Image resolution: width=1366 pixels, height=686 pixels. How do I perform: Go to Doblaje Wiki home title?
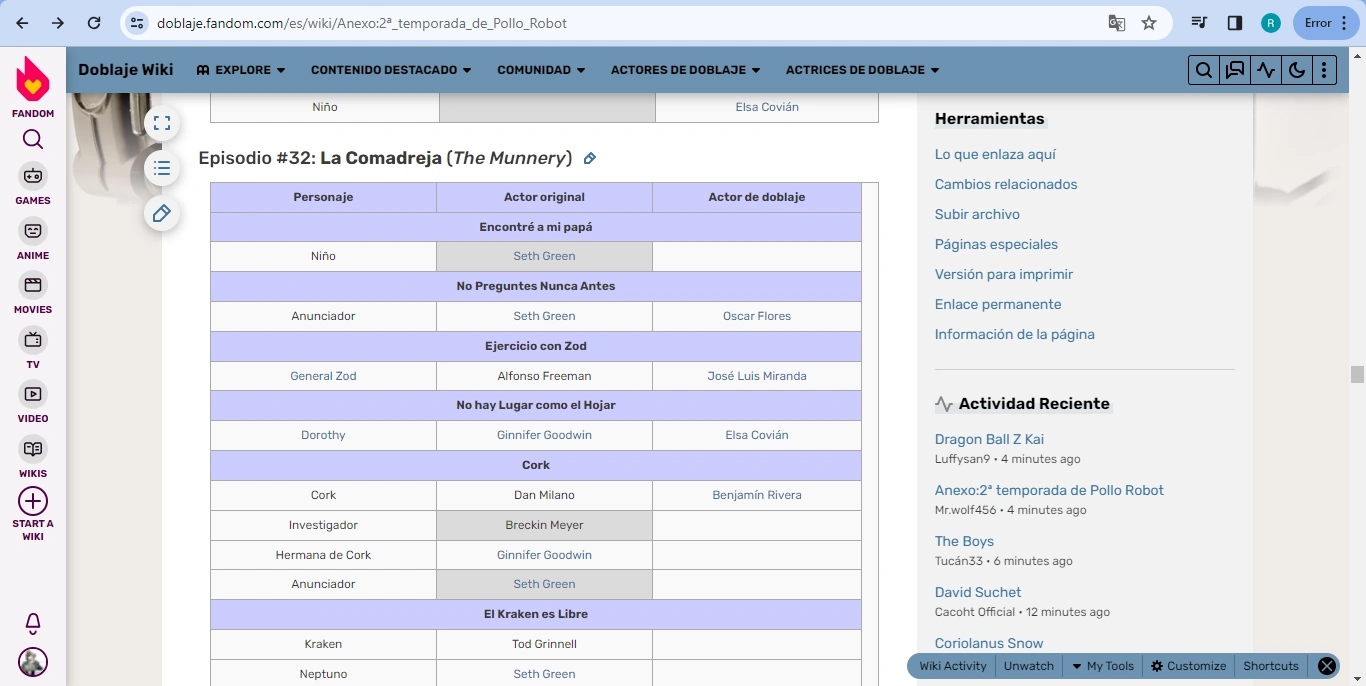pyautogui.click(x=126, y=70)
